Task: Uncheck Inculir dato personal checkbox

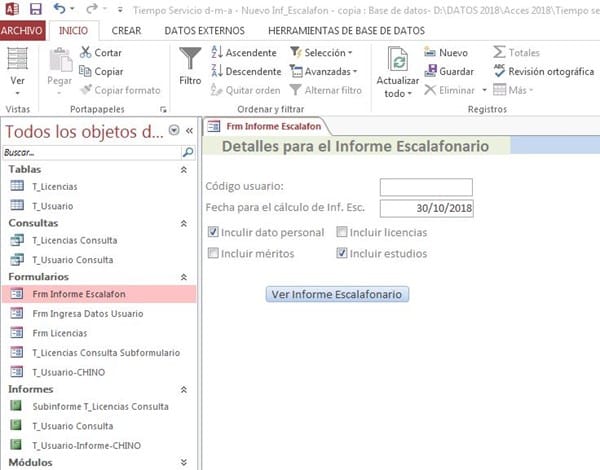Action: 213,232
